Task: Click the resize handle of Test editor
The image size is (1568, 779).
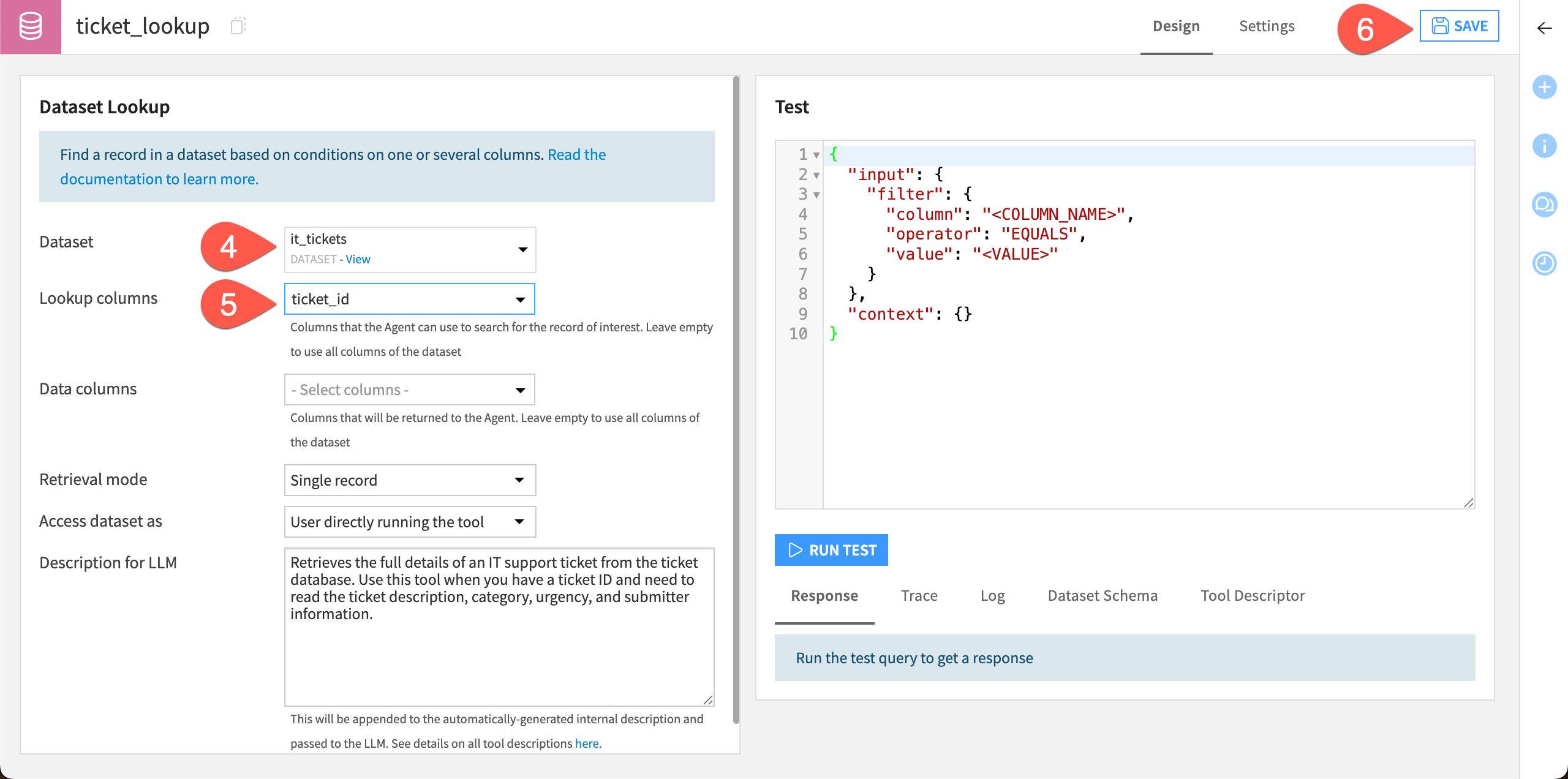Action: (1468, 503)
